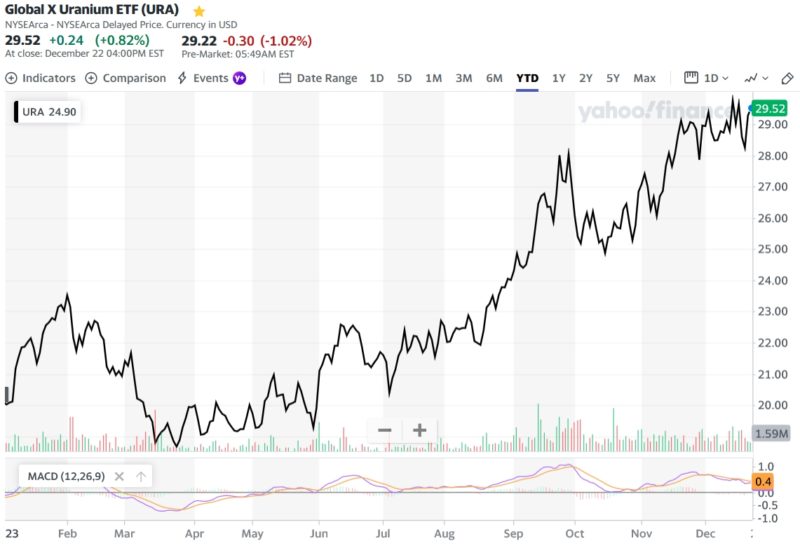Remove the MACD indicator with X
This screenshot has width=800, height=555.
pyautogui.click(x=119, y=476)
